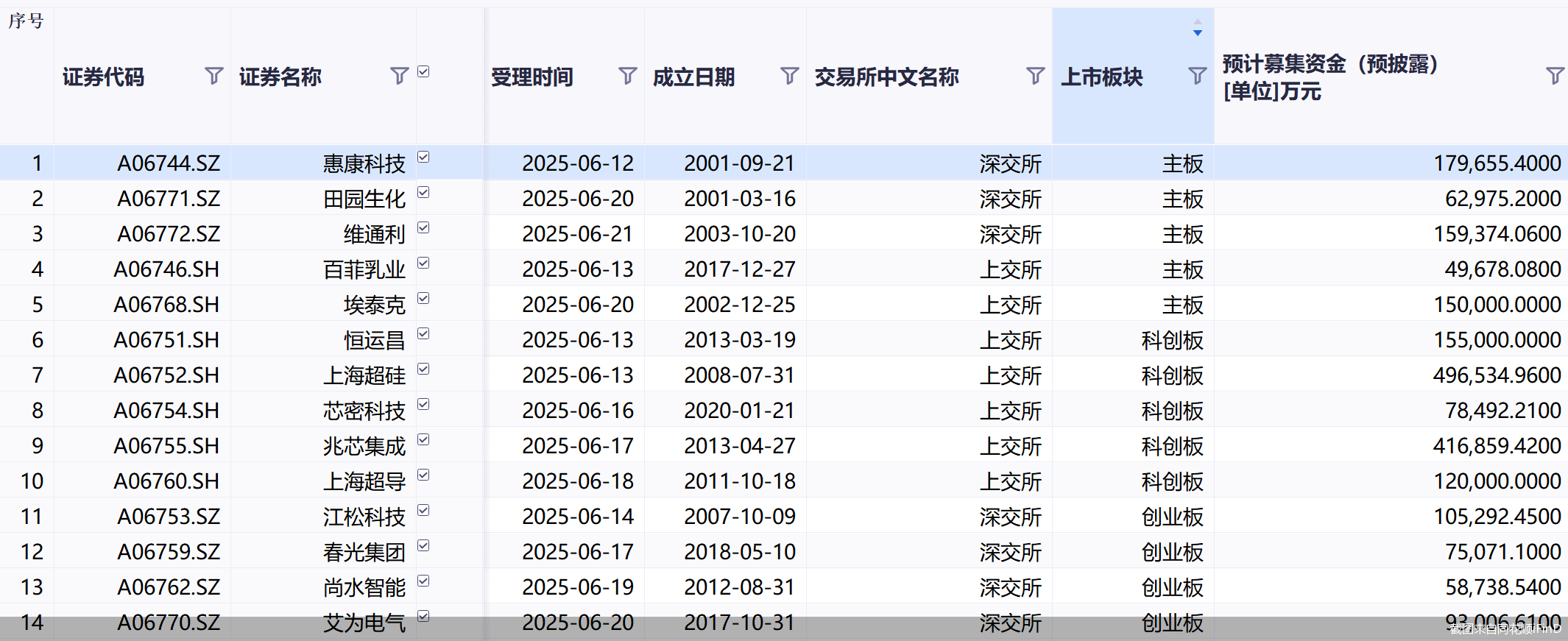Select security code A06760.SH
The width and height of the screenshot is (1568, 641).
166,481
